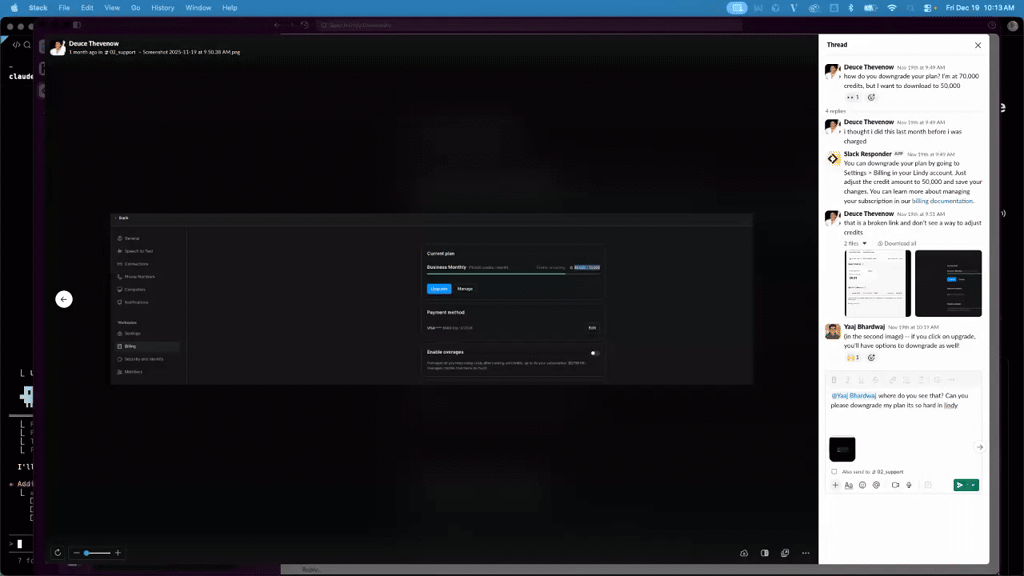Reset image rotation in viewer toolbar
Screen dimensions: 1024x576
tap(57, 553)
